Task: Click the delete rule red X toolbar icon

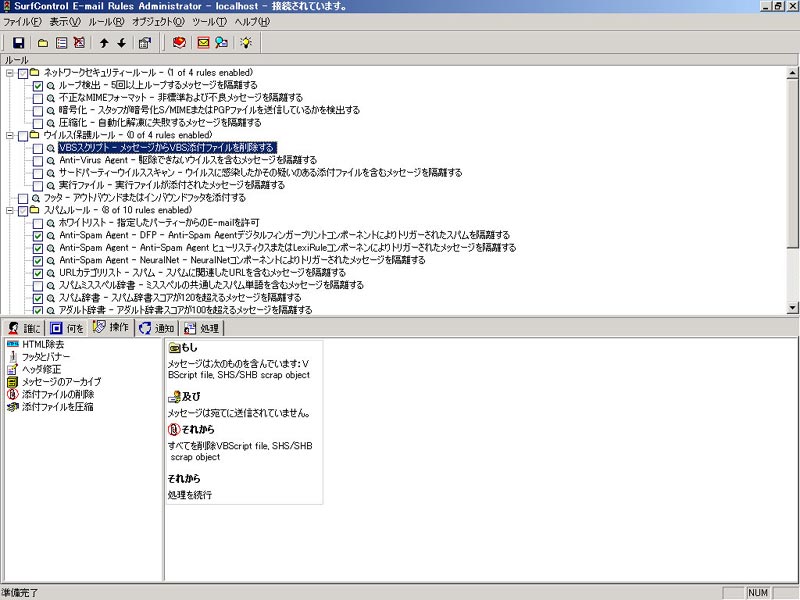Action: (x=79, y=43)
